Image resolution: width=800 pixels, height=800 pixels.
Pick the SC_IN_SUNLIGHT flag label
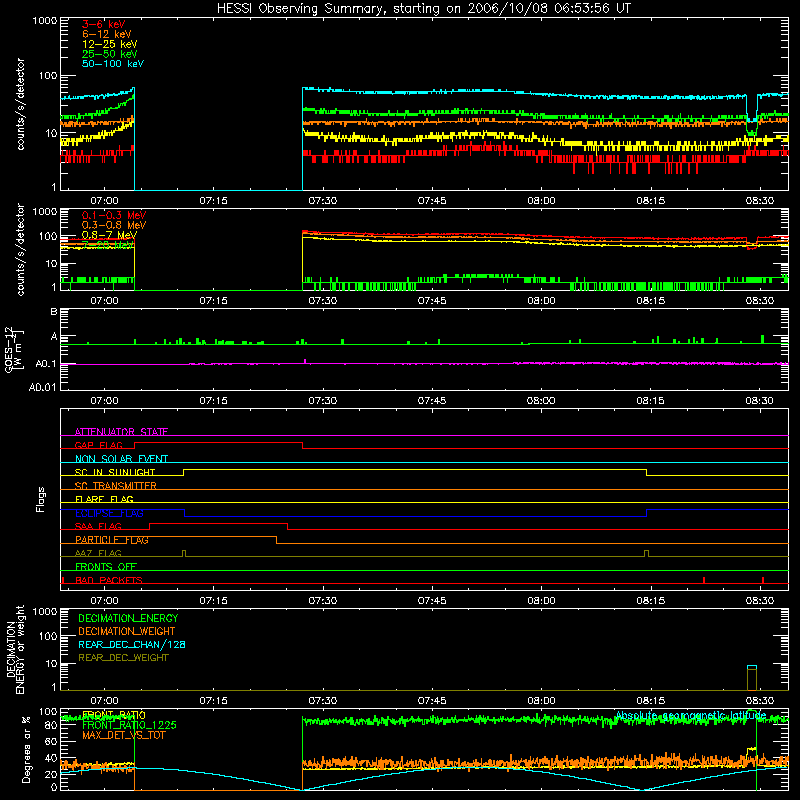tap(115, 472)
